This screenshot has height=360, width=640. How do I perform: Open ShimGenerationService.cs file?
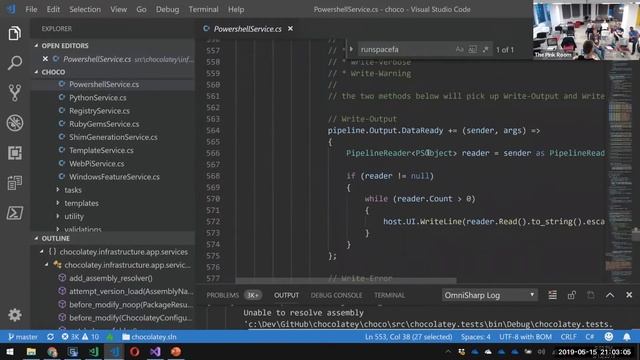(113, 137)
